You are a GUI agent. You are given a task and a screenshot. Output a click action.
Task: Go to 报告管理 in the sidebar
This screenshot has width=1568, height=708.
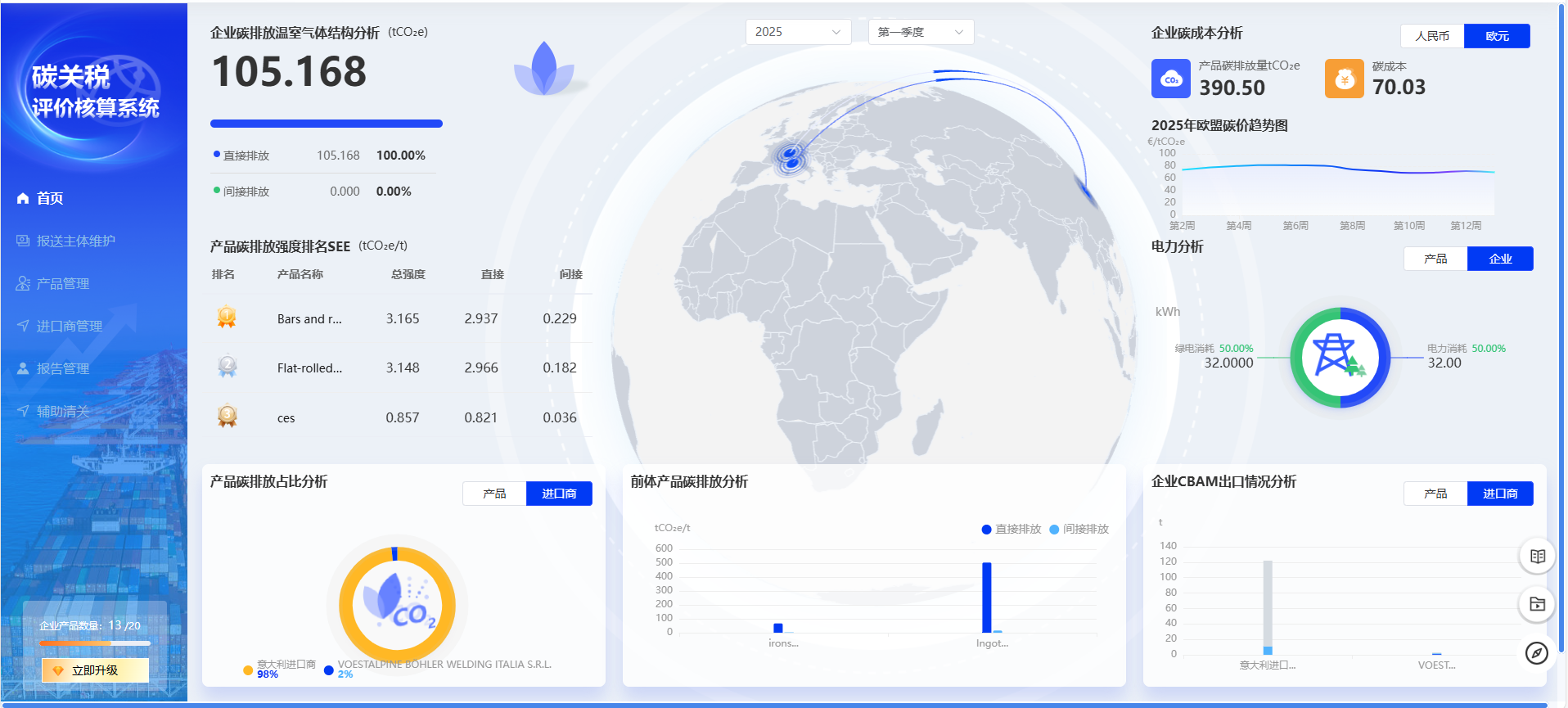tap(62, 368)
